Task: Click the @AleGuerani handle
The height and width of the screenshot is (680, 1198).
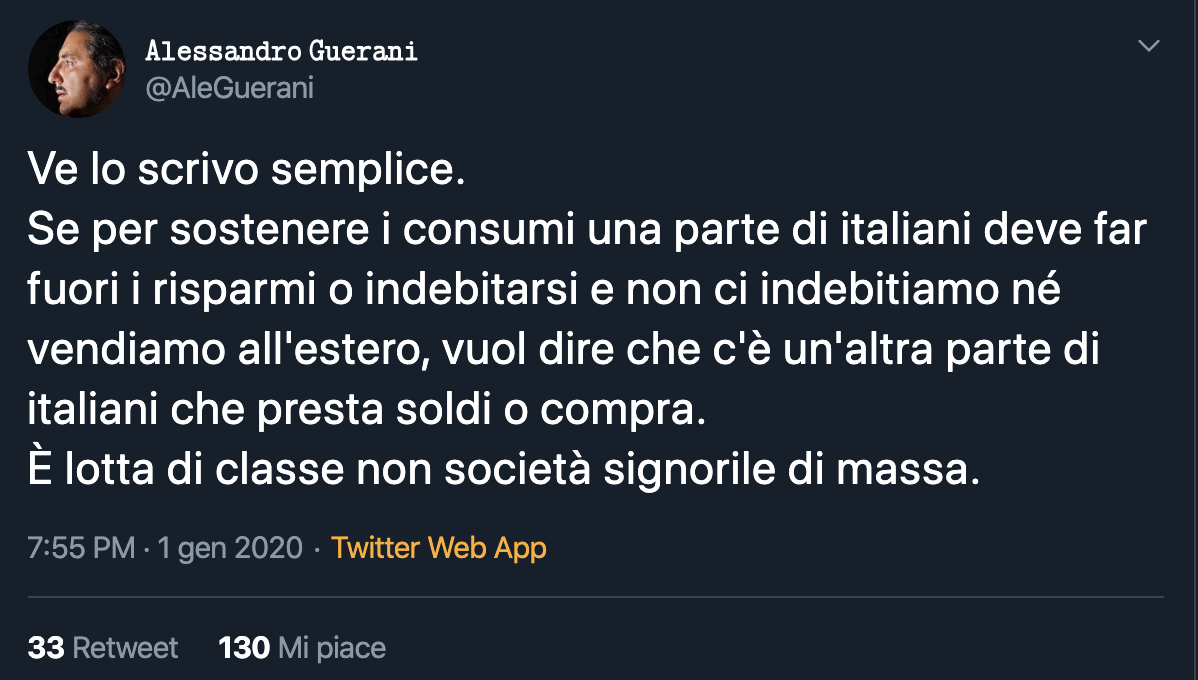Action: tap(229, 88)
